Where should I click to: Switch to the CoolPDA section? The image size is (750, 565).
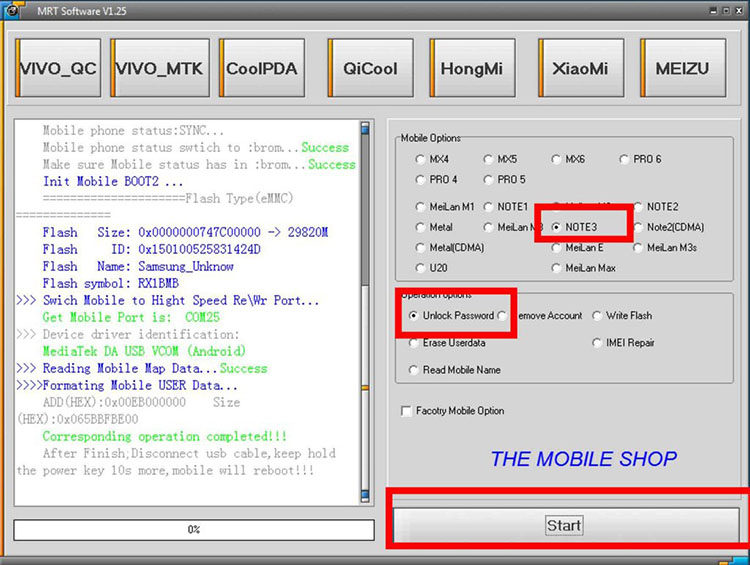[x=262, y=68]
